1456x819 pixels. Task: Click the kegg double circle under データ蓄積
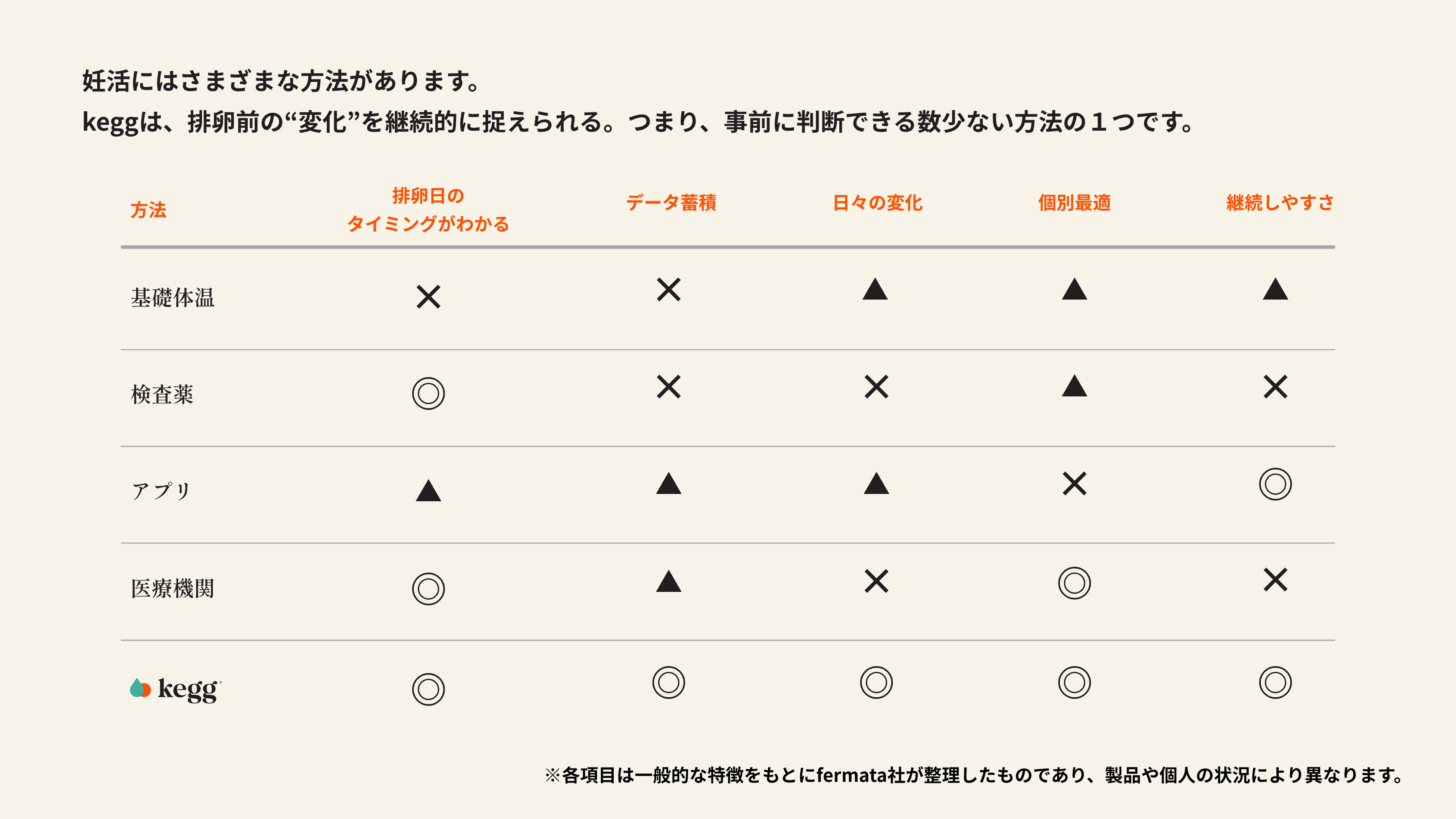(x=669, y=682)
